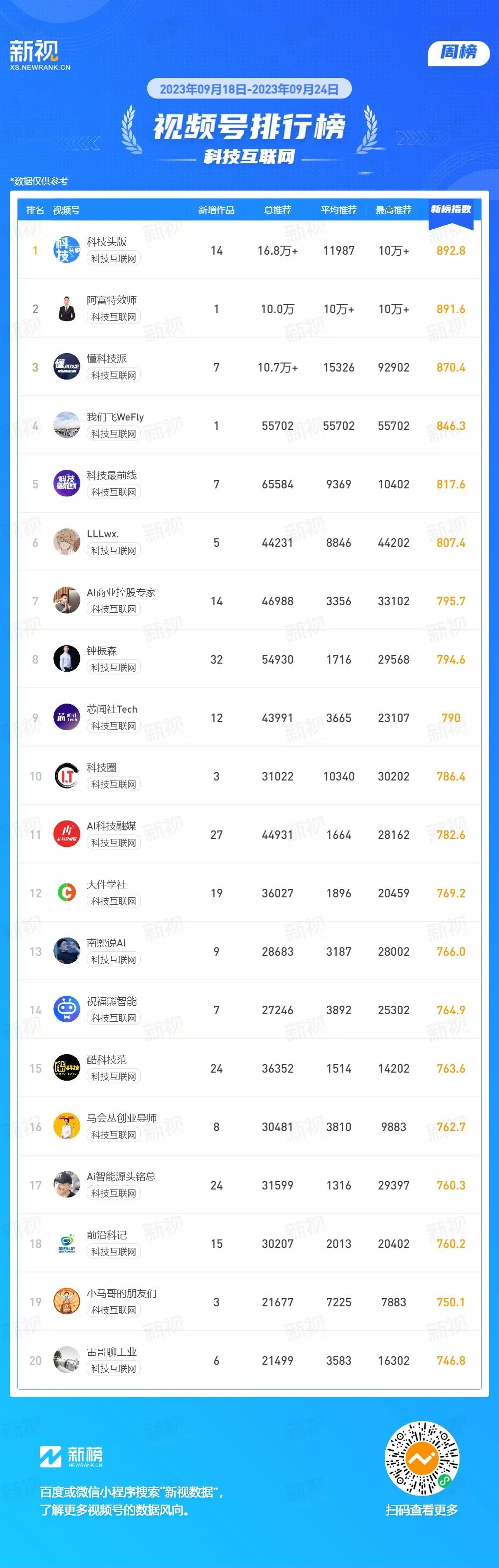Click the 芯闻社Tech channel logo

click(x=66, y=717)
